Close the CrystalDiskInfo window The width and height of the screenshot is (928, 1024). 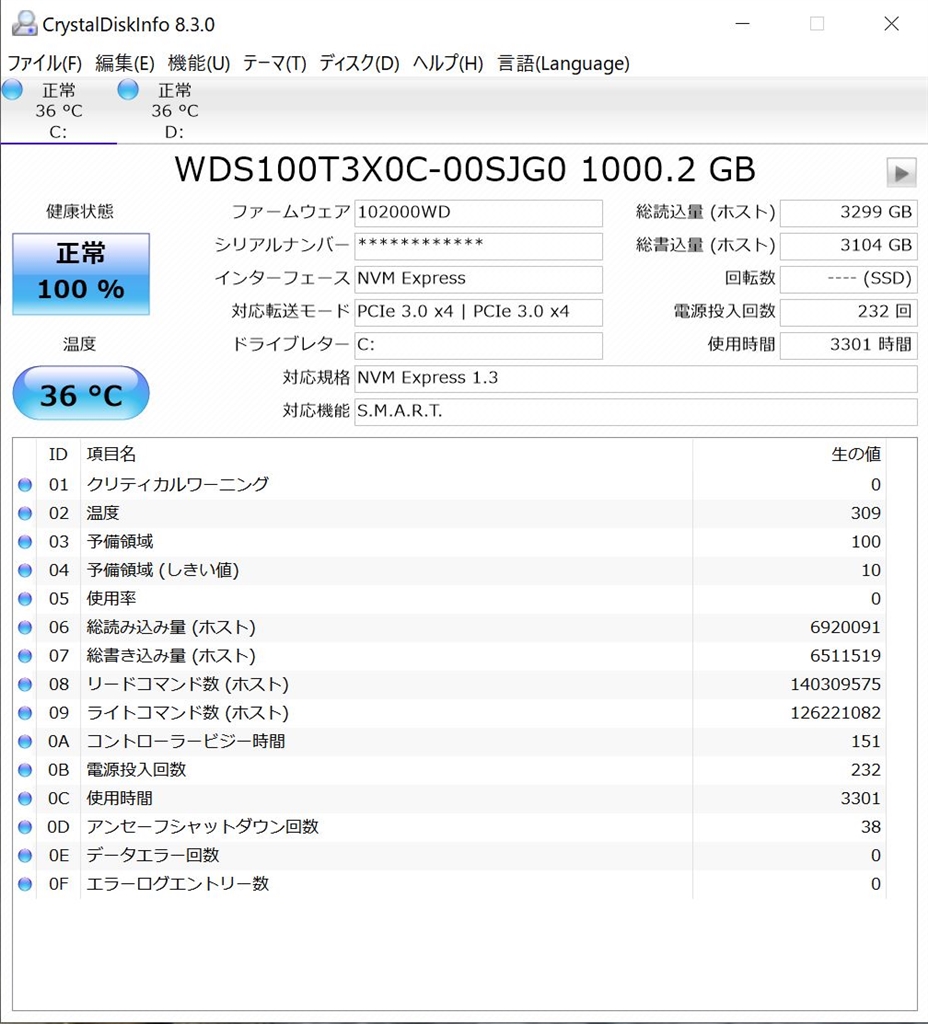(891, 24)
